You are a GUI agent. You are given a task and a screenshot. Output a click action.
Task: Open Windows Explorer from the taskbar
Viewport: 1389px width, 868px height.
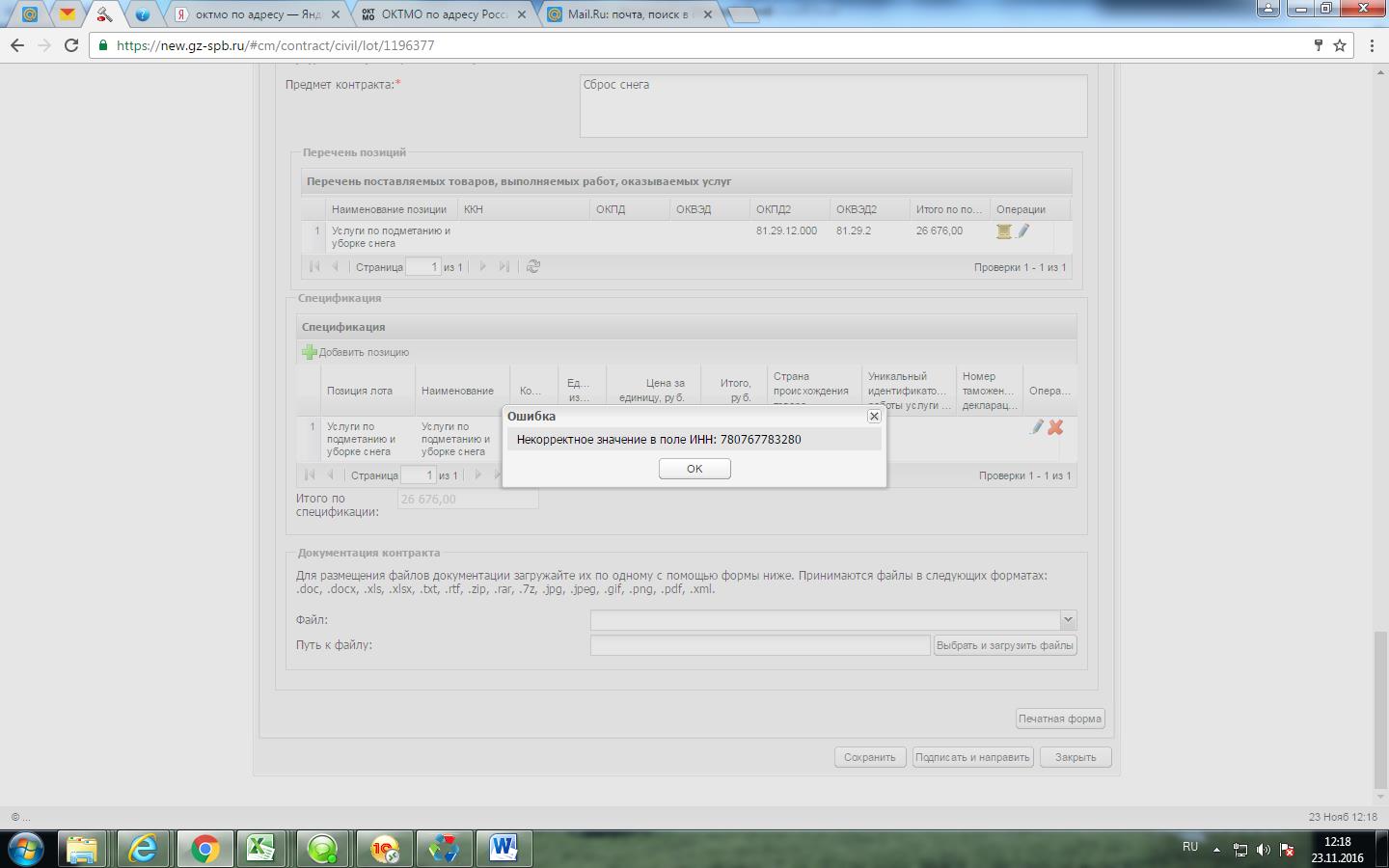[82, 849]
